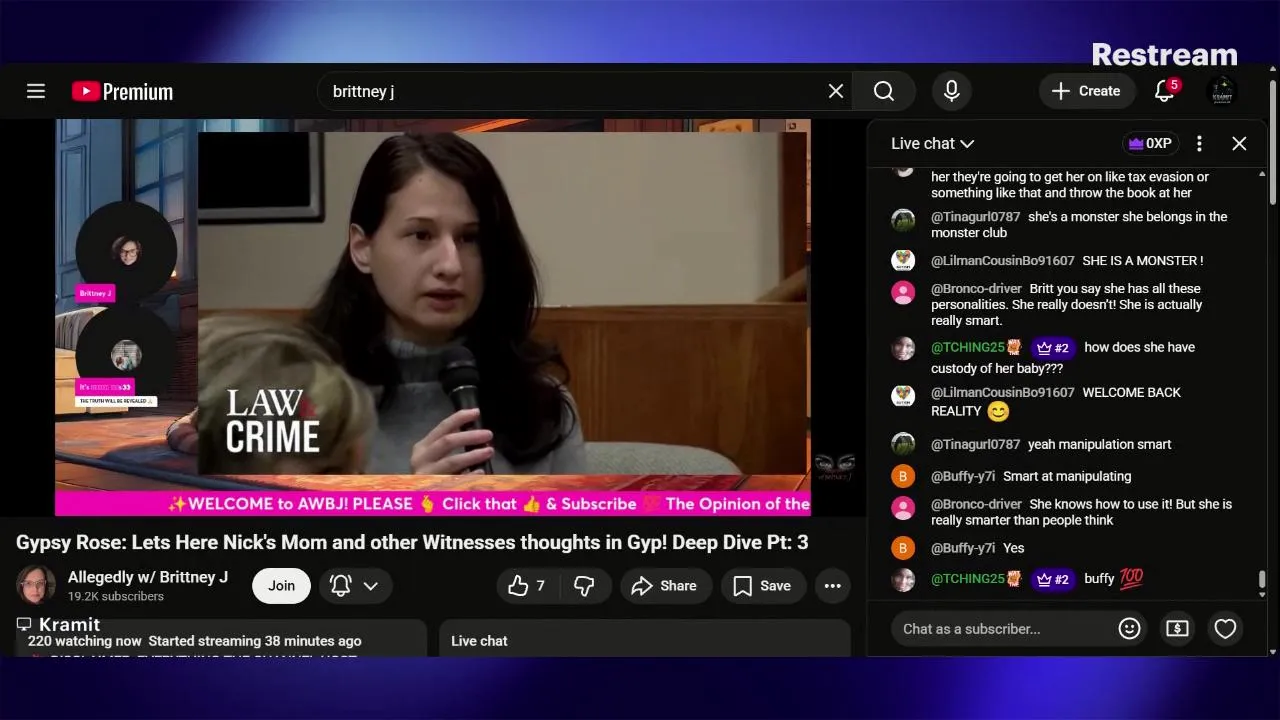
Task: Send a Super Chat dollar icon
Action: click(1177, 629)
